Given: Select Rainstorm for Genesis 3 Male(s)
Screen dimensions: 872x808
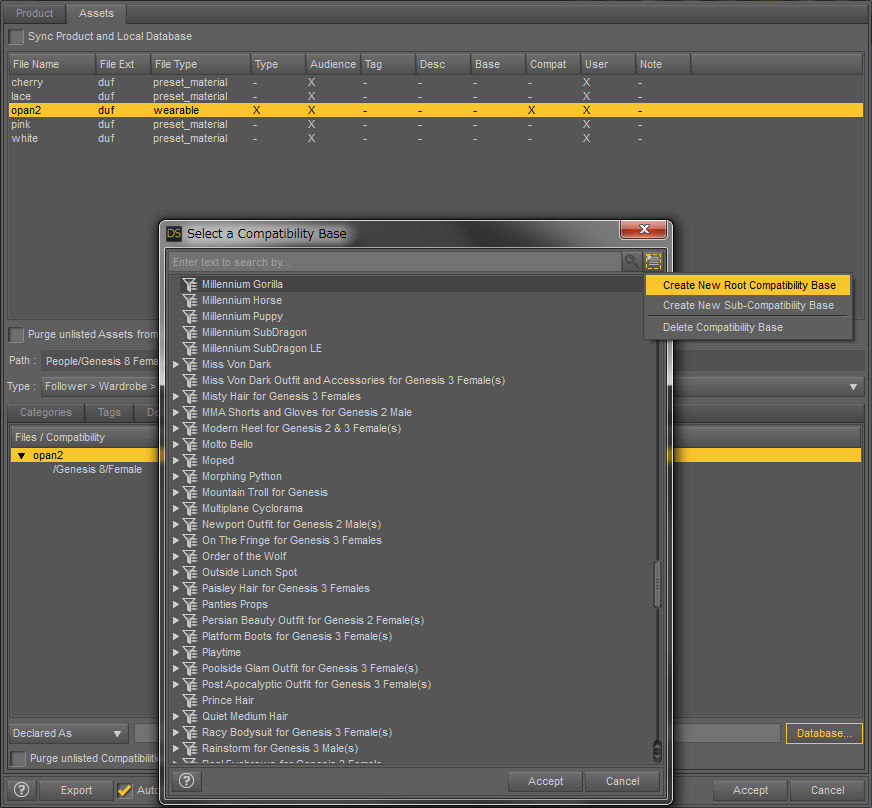Looking at the screenshot, I should click(x=280, y=748).
